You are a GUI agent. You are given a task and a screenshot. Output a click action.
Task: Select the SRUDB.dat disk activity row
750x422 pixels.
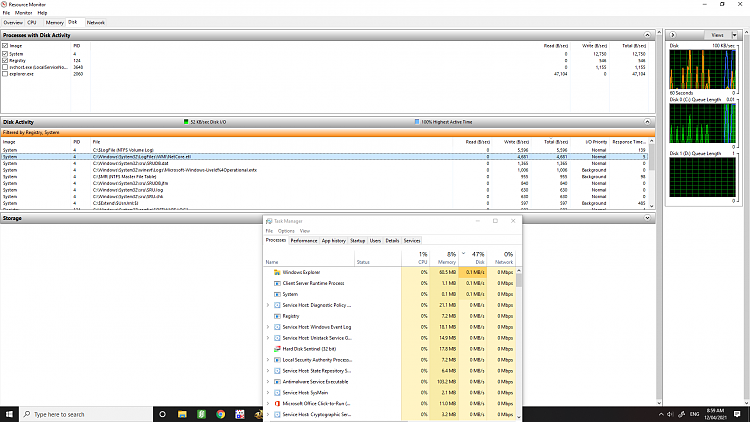pyautogui.click(x=324, y=164)
